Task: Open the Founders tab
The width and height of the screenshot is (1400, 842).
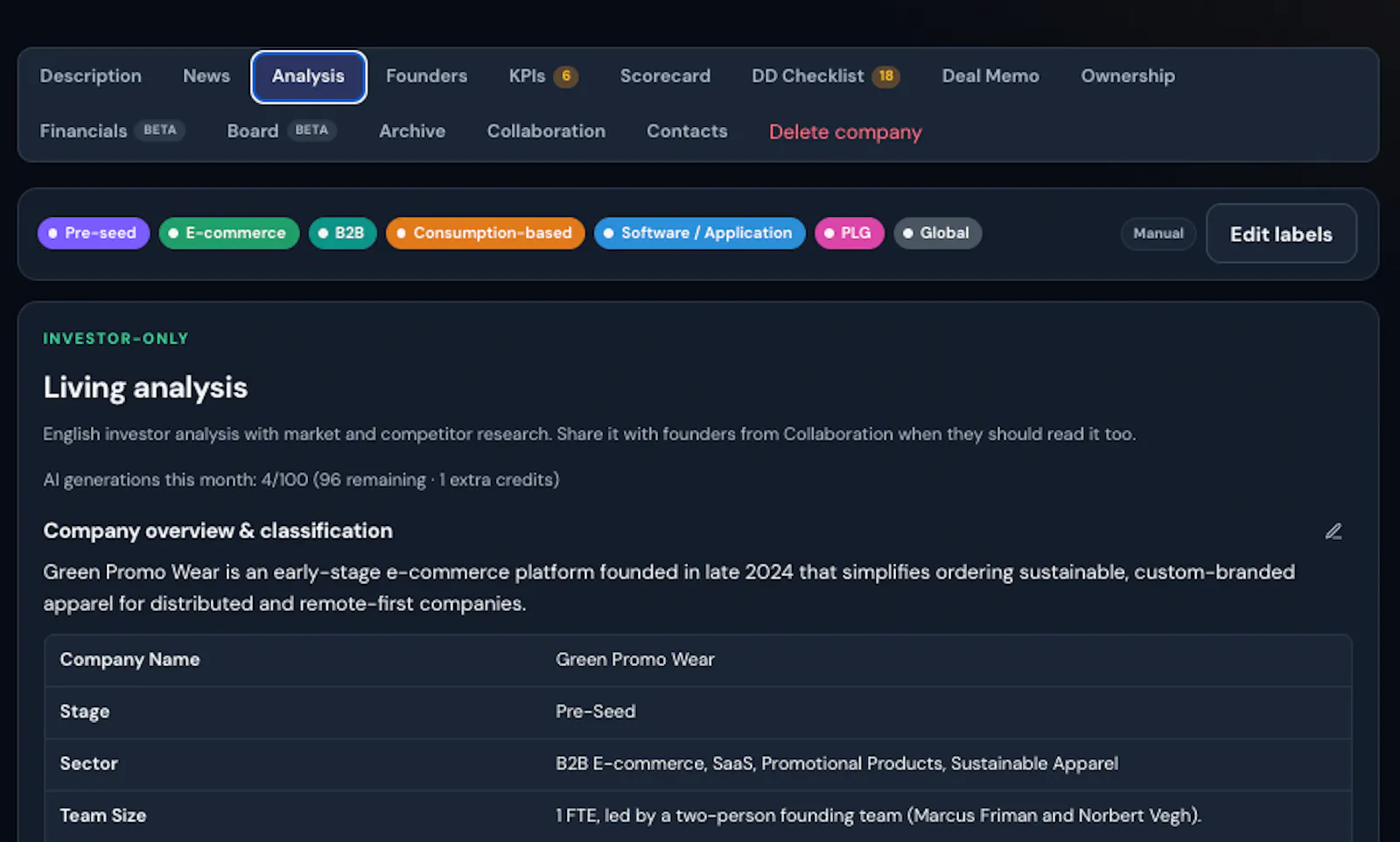Action: coord(426,76)
